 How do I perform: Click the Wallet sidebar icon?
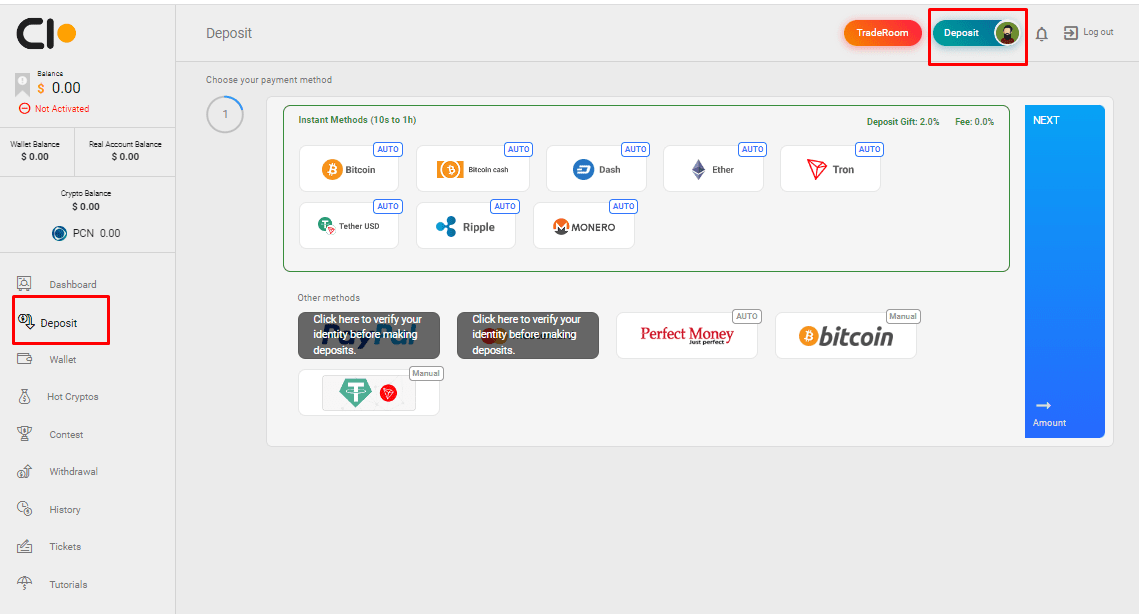[x=24, y=359]
